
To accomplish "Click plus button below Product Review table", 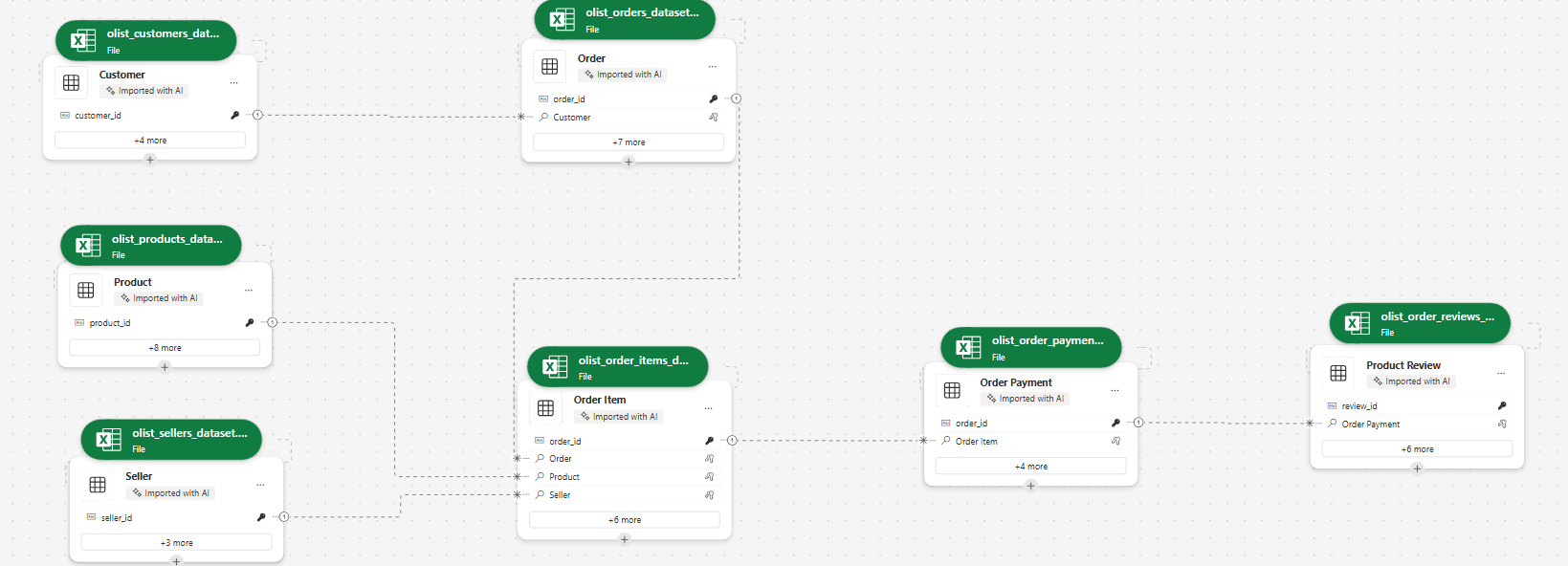I will 1417,468.
